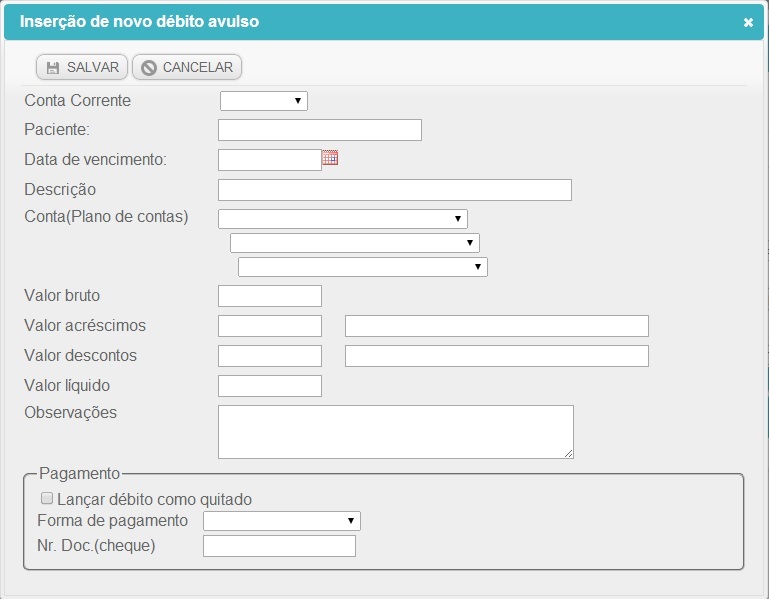769x599 pixels.
Task: Click inside the Observações text area
Action: (396, 432)
